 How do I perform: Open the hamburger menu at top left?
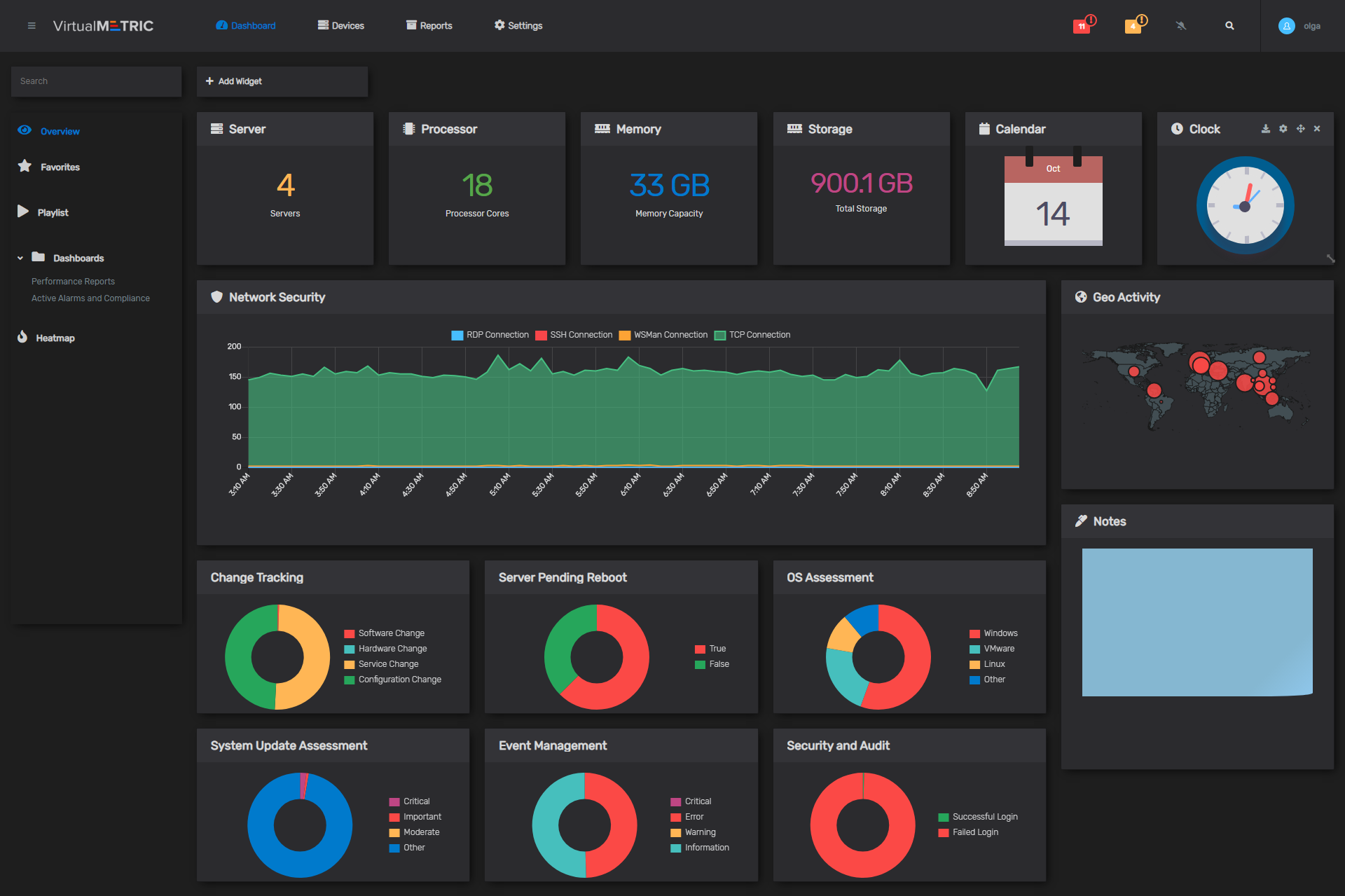tap(32, 25)
